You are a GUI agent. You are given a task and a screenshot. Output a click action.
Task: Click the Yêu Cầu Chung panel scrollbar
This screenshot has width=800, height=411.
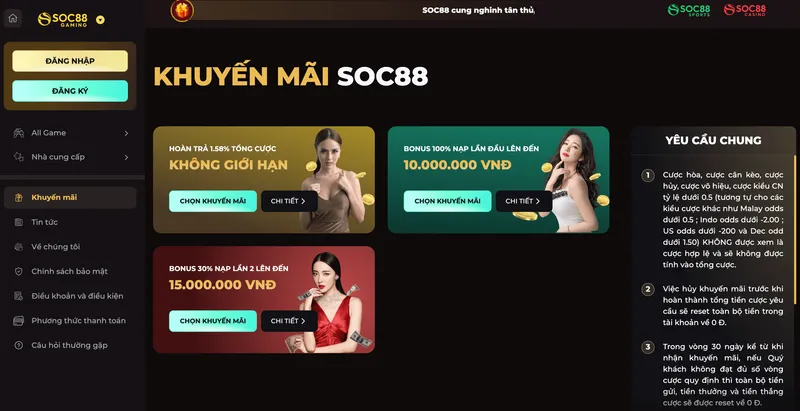pos(794,229)
